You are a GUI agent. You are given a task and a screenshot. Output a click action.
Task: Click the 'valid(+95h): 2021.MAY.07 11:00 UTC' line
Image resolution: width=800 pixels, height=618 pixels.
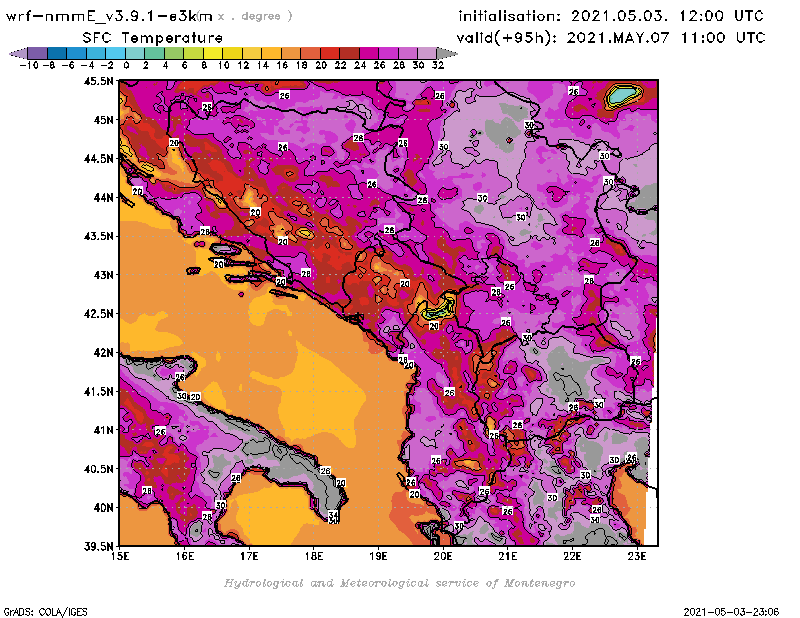click(611, 38)
